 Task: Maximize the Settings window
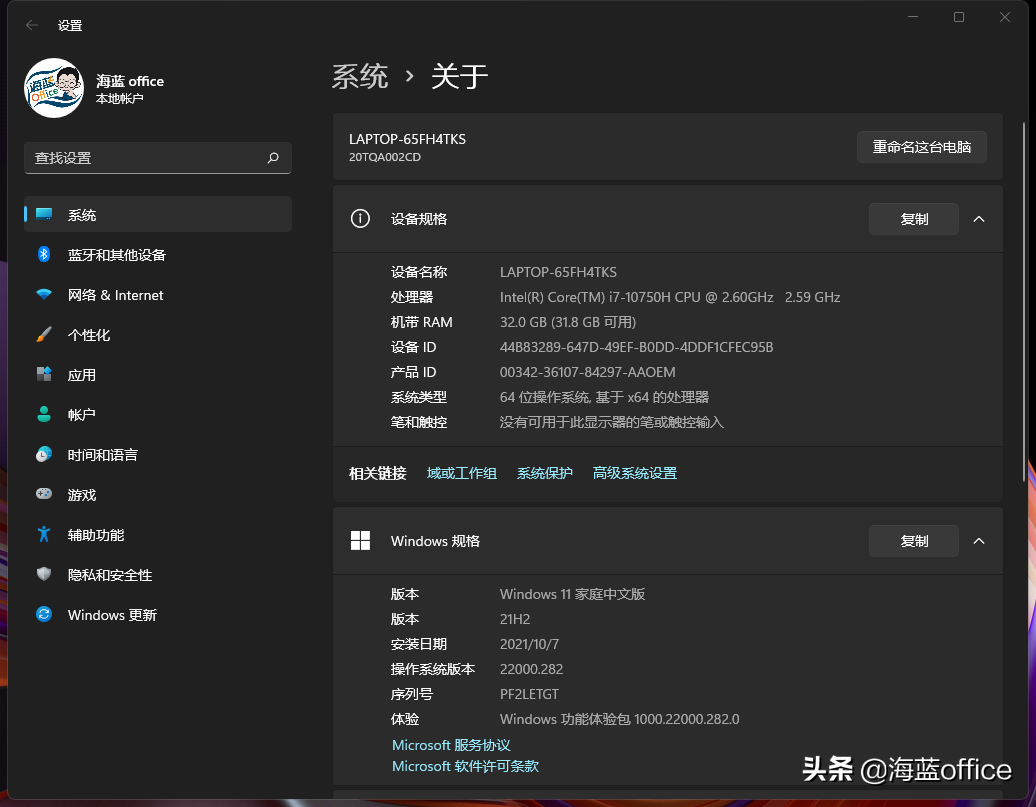coord(959,17)
